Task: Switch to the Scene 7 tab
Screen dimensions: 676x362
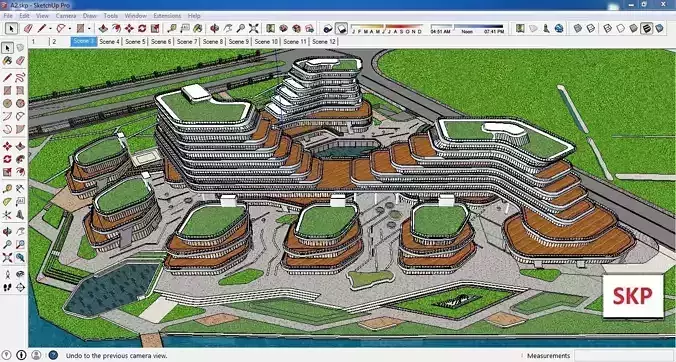Action: tap(187, 41)
